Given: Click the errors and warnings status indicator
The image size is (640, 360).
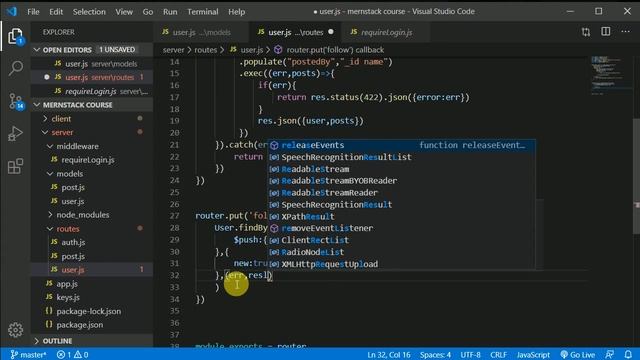Looking at the screenshot, I should click(72, 355).
